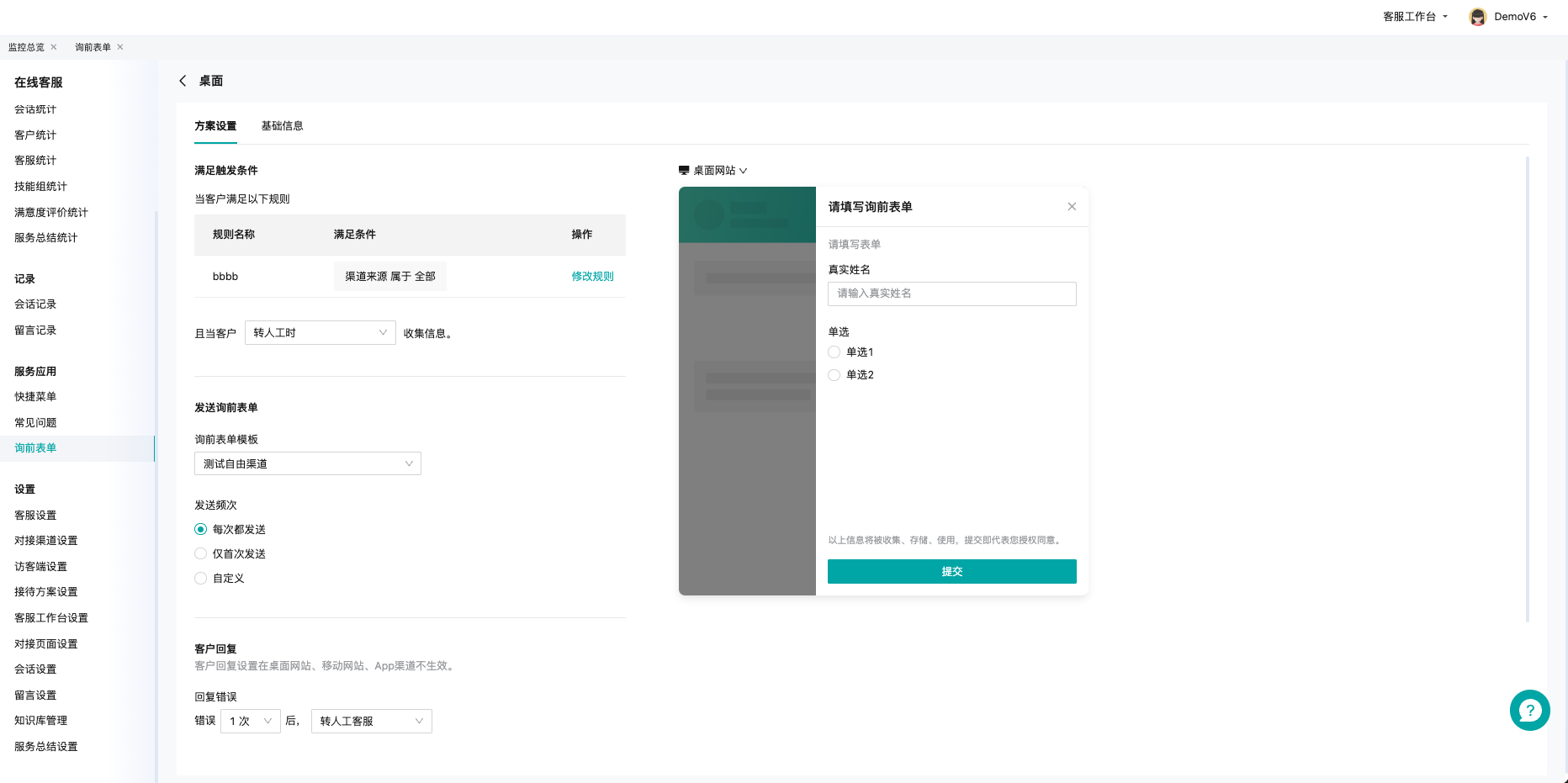Open 知识库管理 in the sidebar
The width and height of the screenshot is (1568, 783).
(40, 721)
